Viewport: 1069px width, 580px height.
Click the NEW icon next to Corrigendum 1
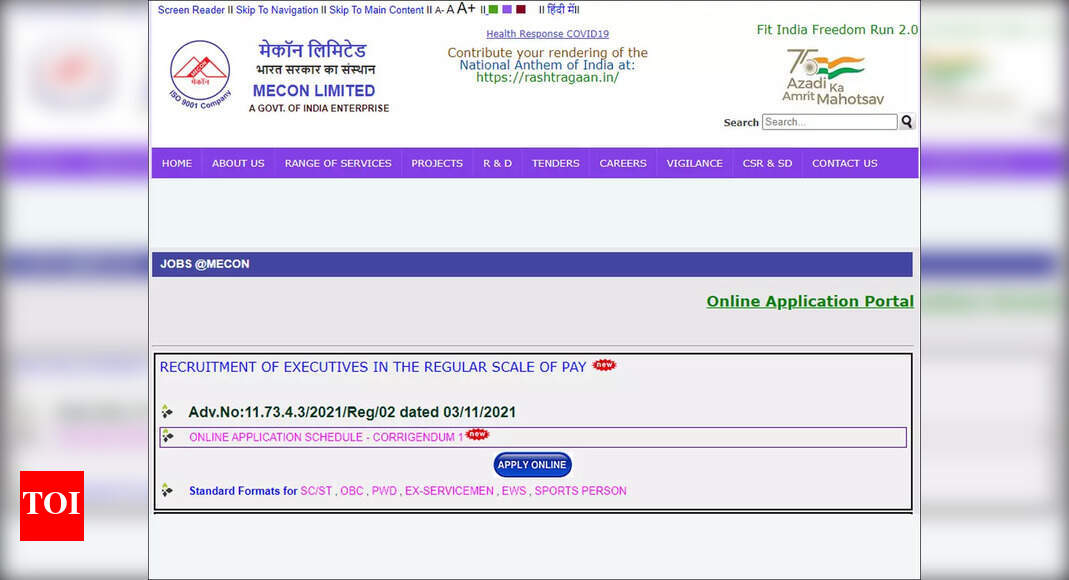point(477,434)
